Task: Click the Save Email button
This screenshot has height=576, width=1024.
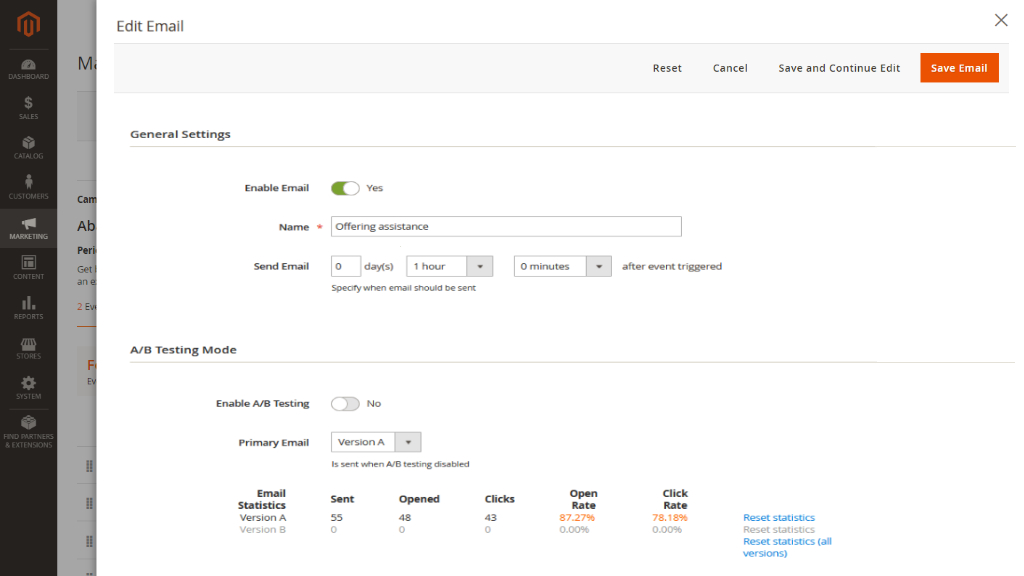Action: 959,68
